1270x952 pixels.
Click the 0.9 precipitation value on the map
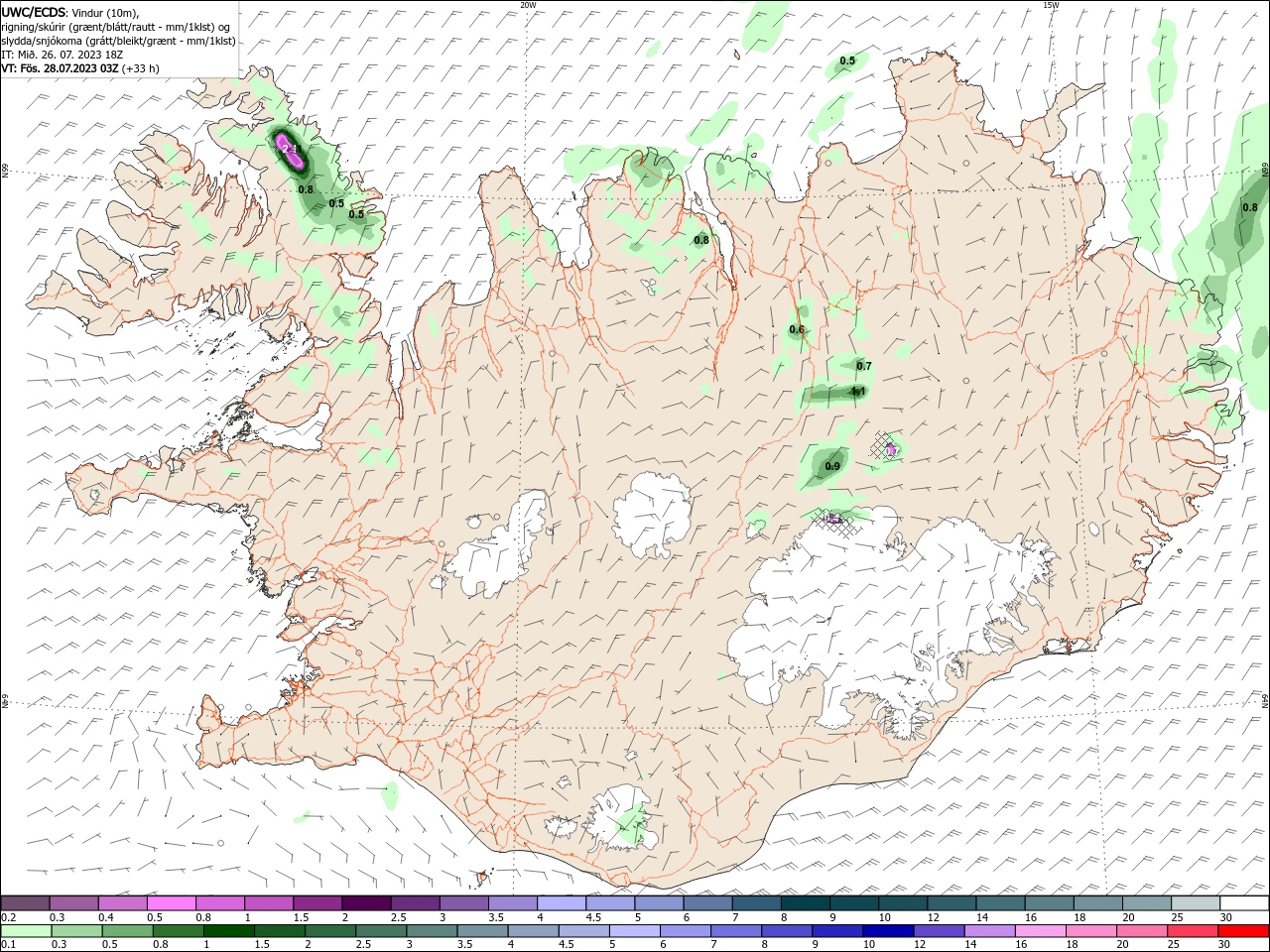[832, 466]
